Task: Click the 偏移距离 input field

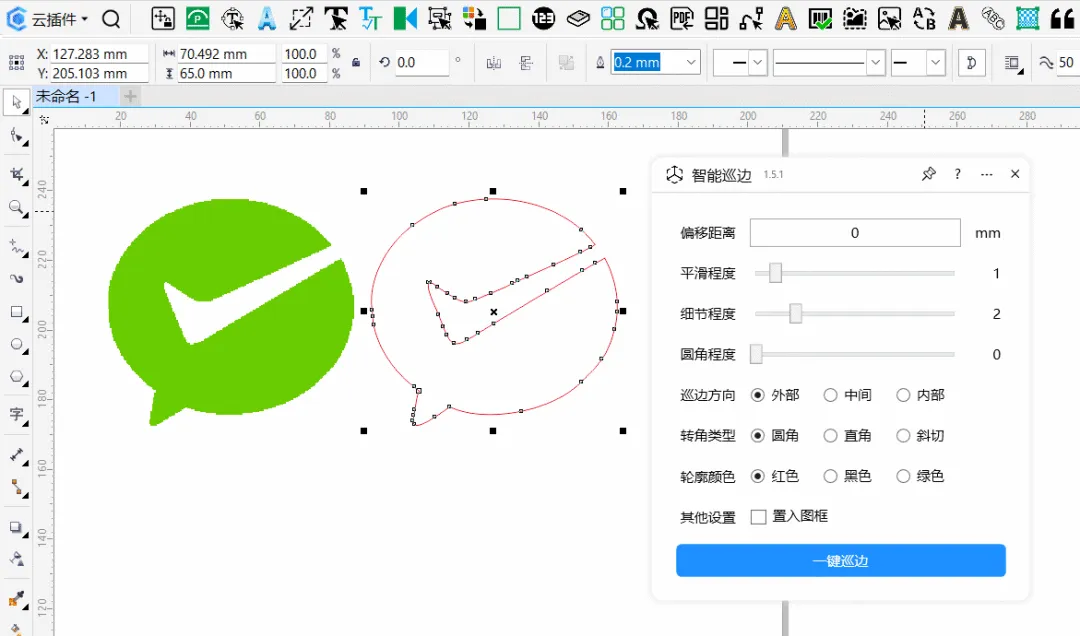Action: tap(855, 233)
